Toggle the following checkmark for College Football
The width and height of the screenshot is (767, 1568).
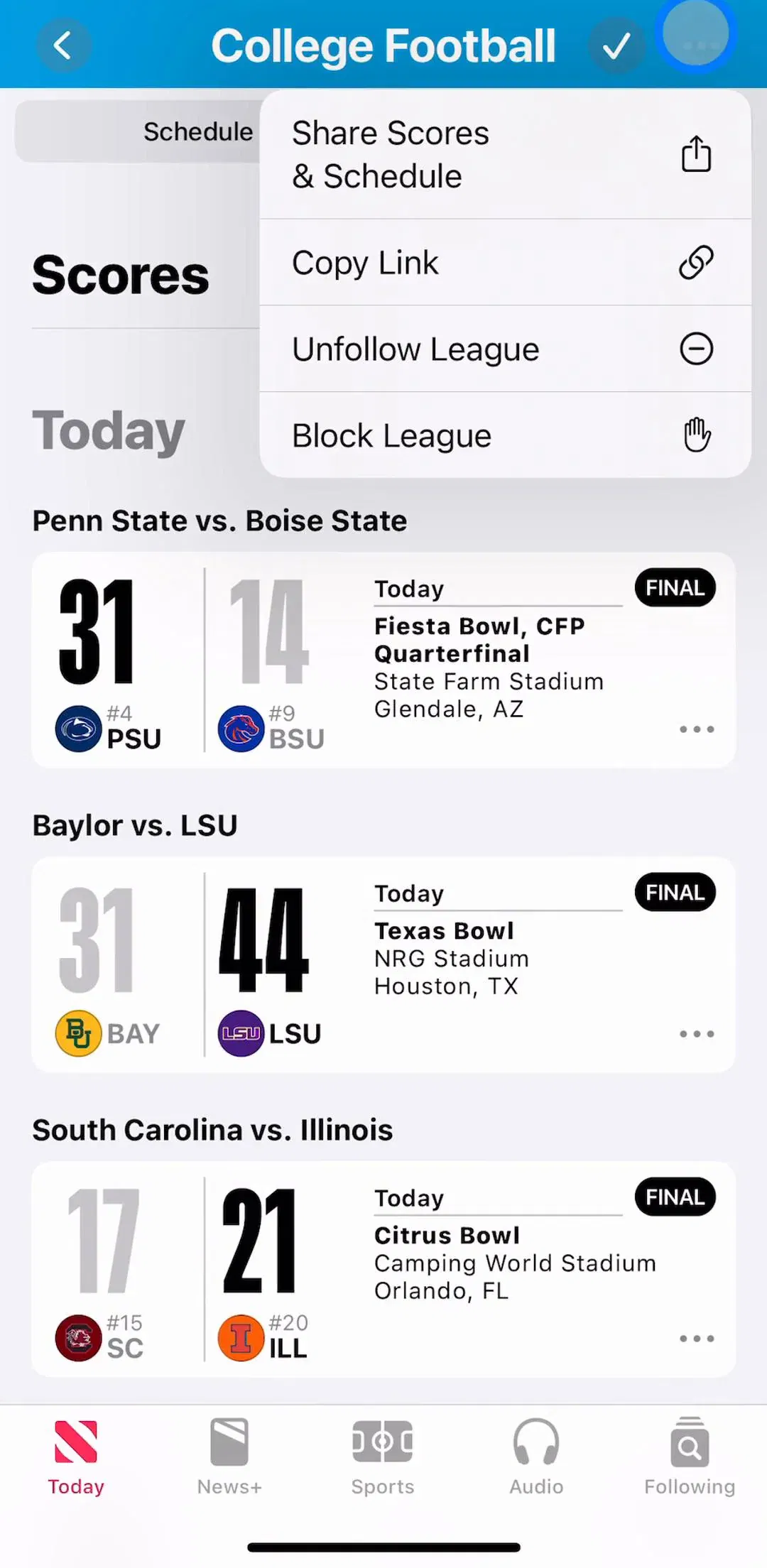(x=616, y=46)
